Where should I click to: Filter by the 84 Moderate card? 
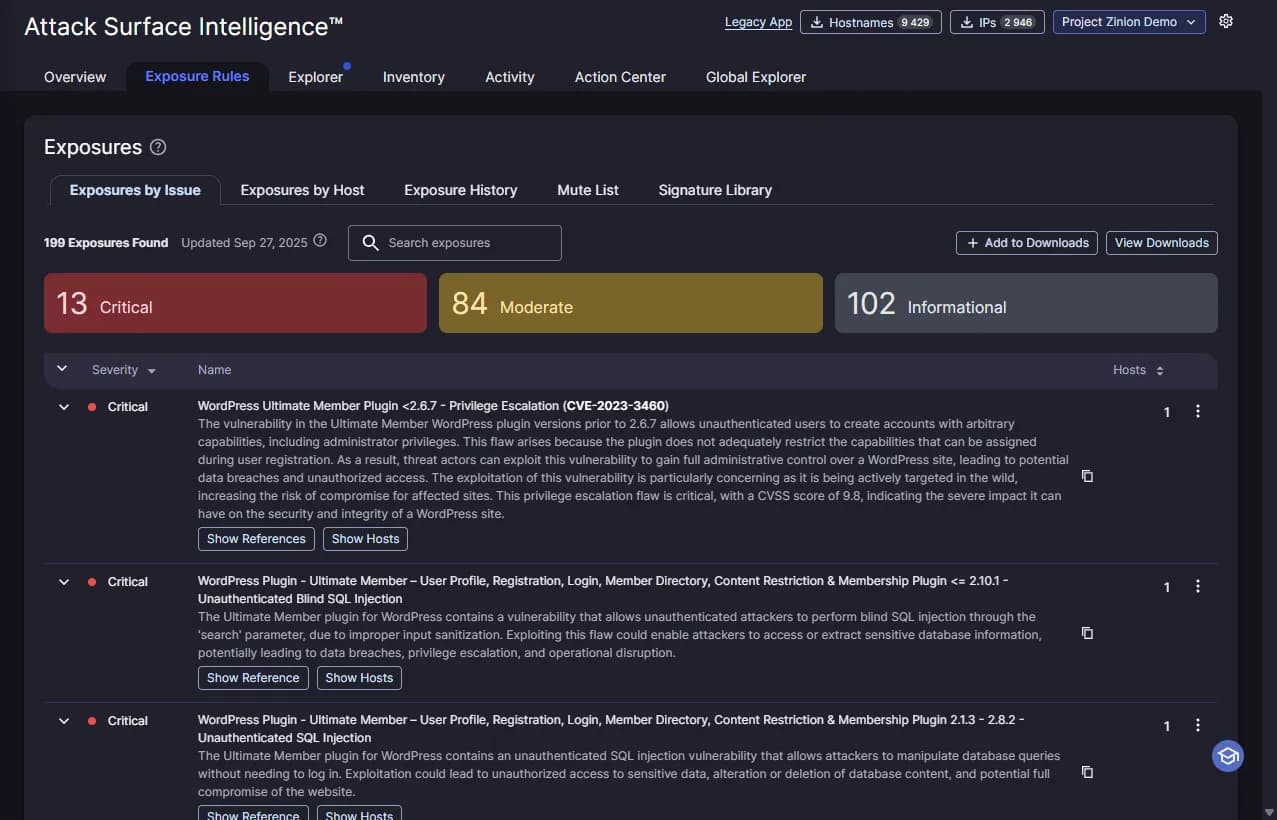[x=631, y=303]
